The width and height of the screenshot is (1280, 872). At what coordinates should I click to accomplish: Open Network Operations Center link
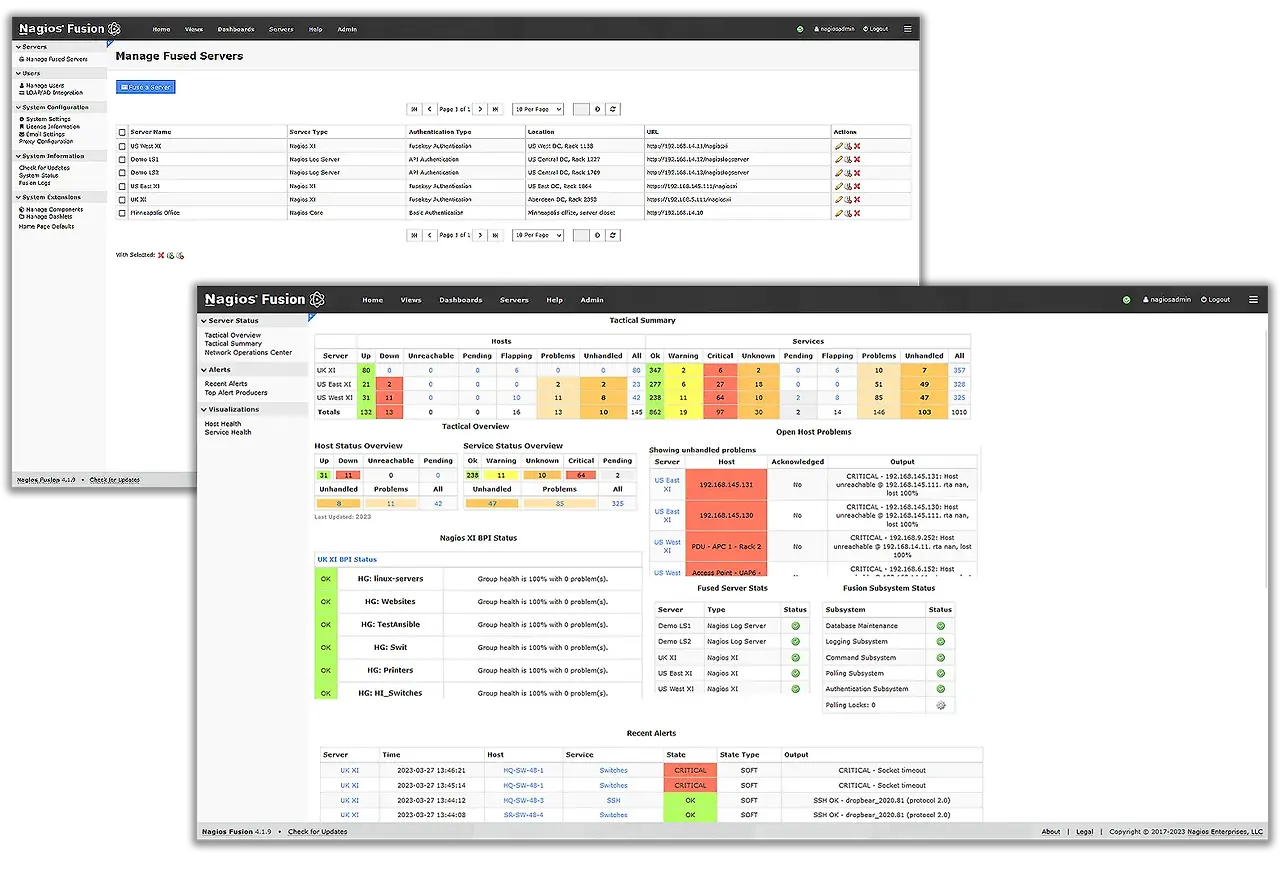248,352
